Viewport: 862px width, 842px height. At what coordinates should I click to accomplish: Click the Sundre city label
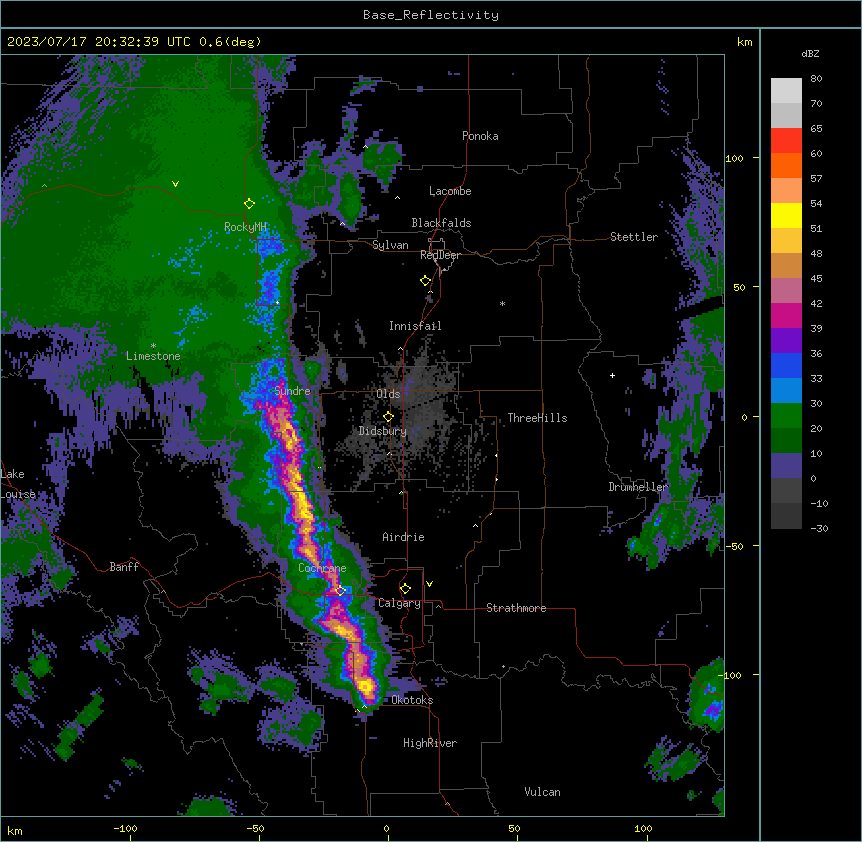click(292, 391)
